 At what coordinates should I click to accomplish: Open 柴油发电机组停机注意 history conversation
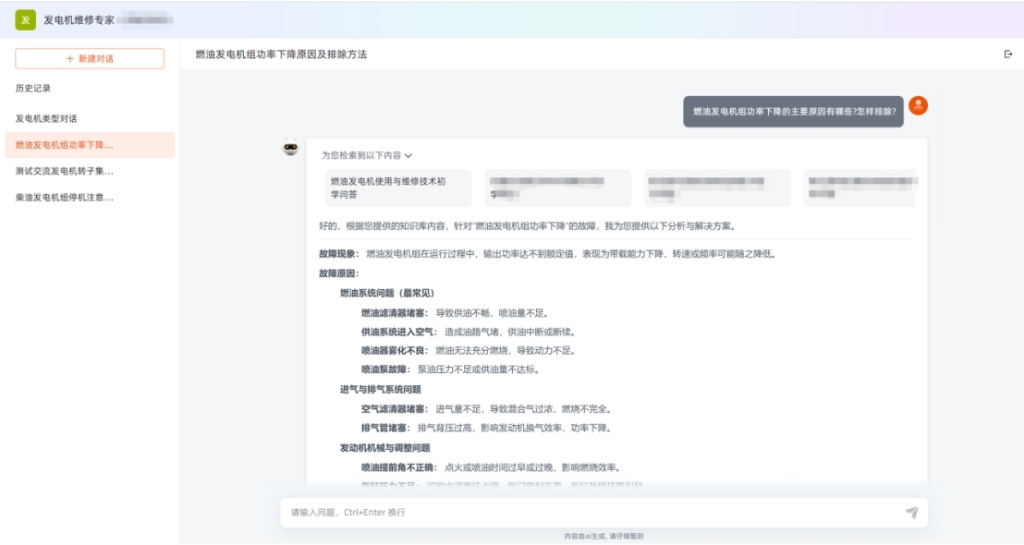click(89, 197)
